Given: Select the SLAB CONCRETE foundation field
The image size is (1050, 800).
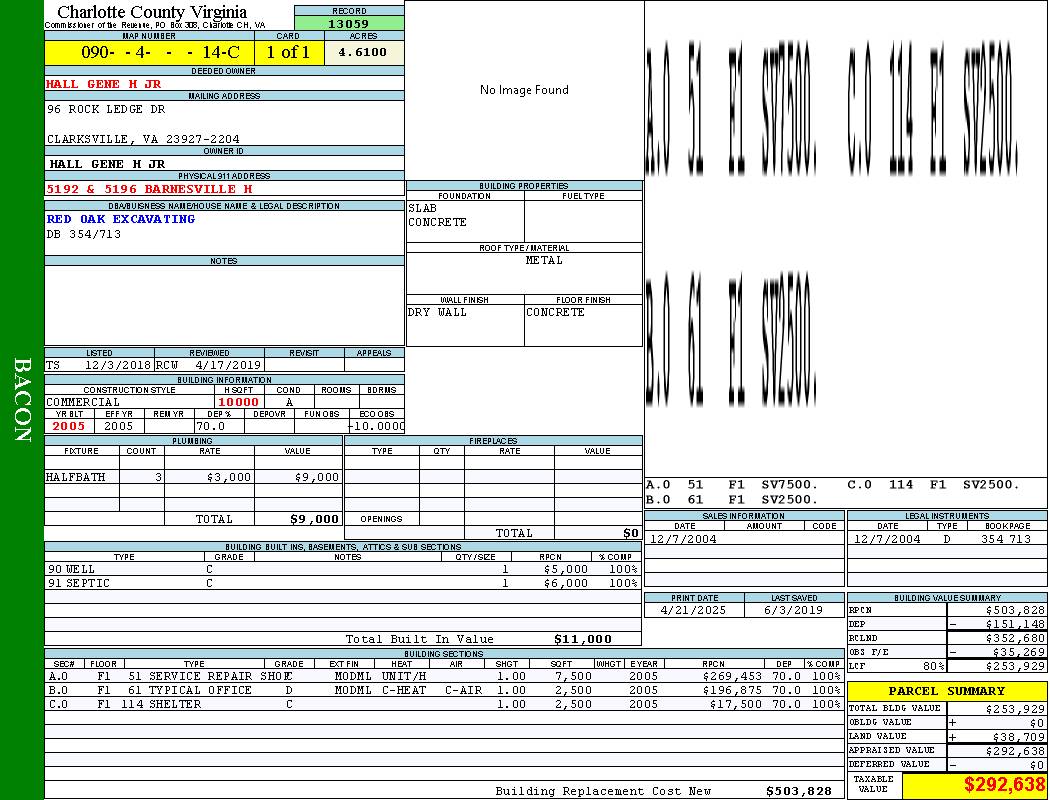Looking at the screenshot, I should pos(464,216).
